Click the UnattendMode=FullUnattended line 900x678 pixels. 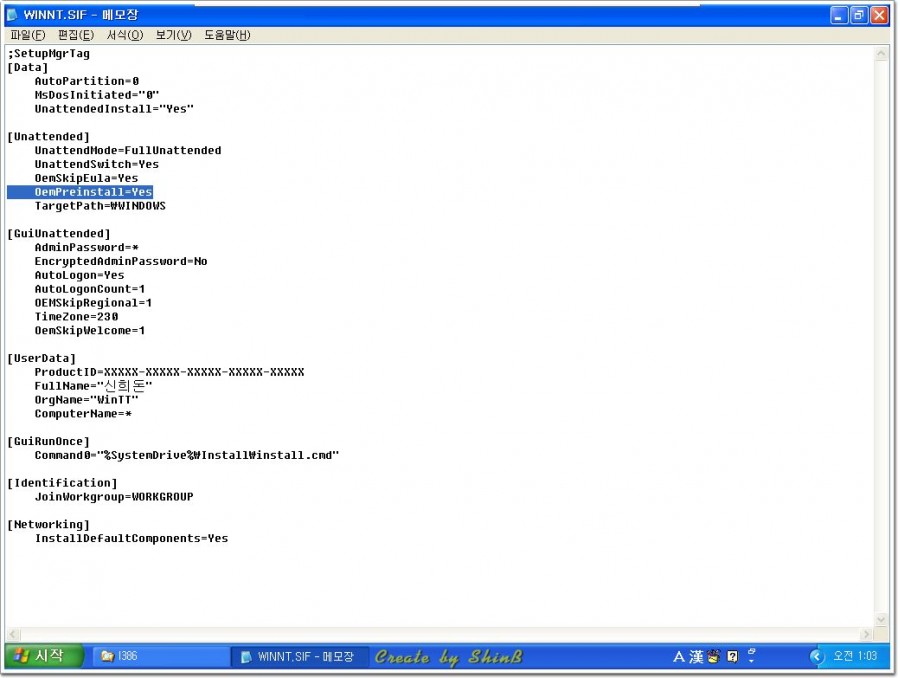click(x=128, y=150)
